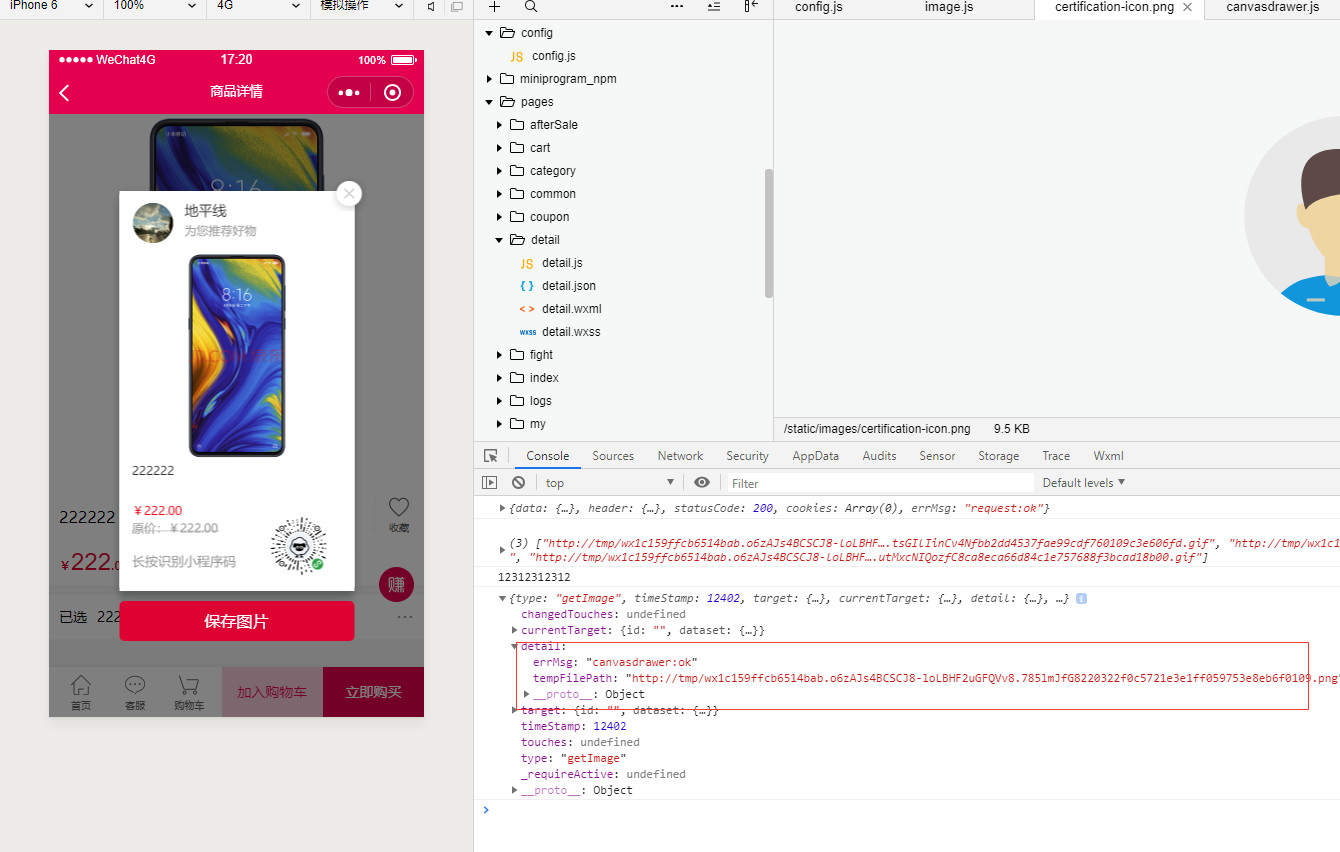Open detail.wxml file
1340x852 pixels.
(x=571, y=309)
